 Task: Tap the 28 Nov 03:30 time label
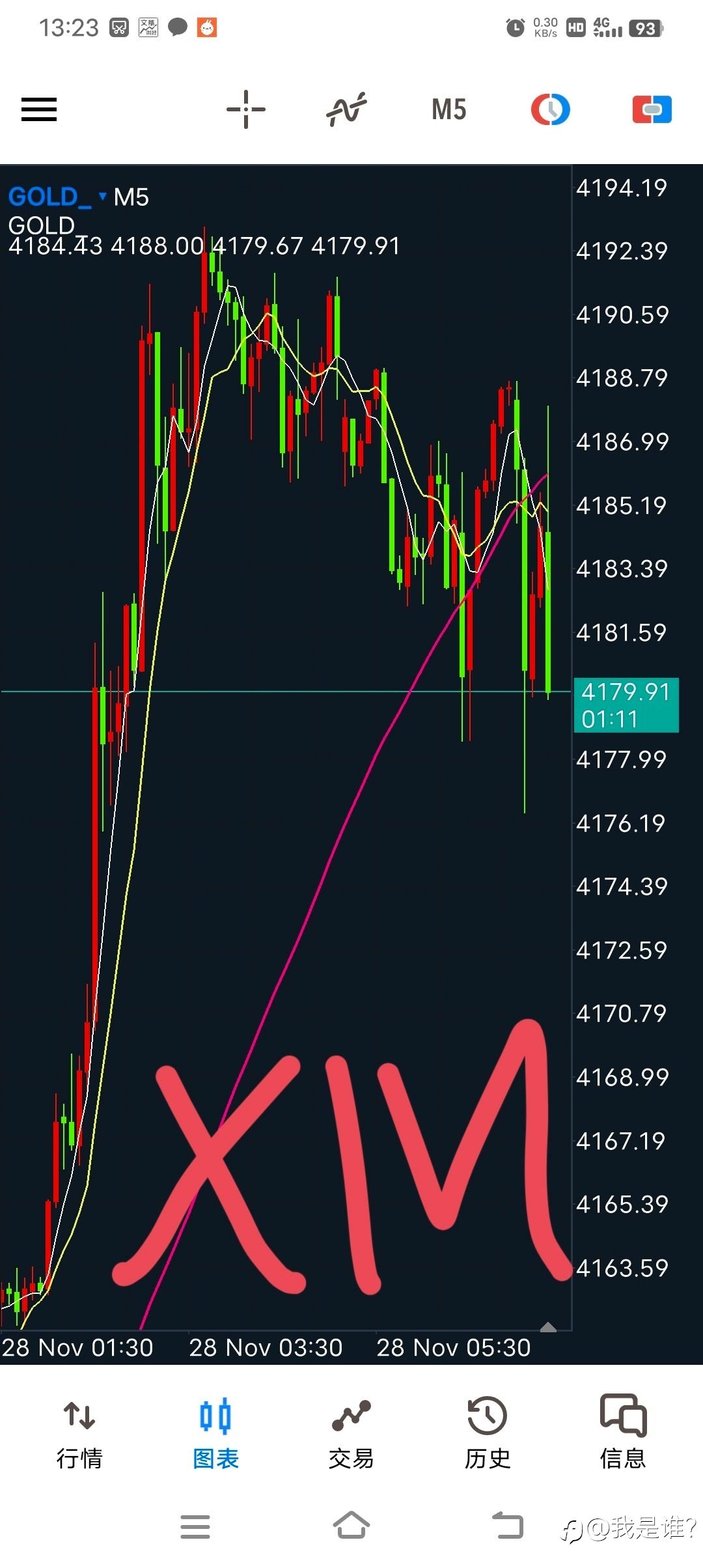pyautogui.click(x=266, y=1347)
